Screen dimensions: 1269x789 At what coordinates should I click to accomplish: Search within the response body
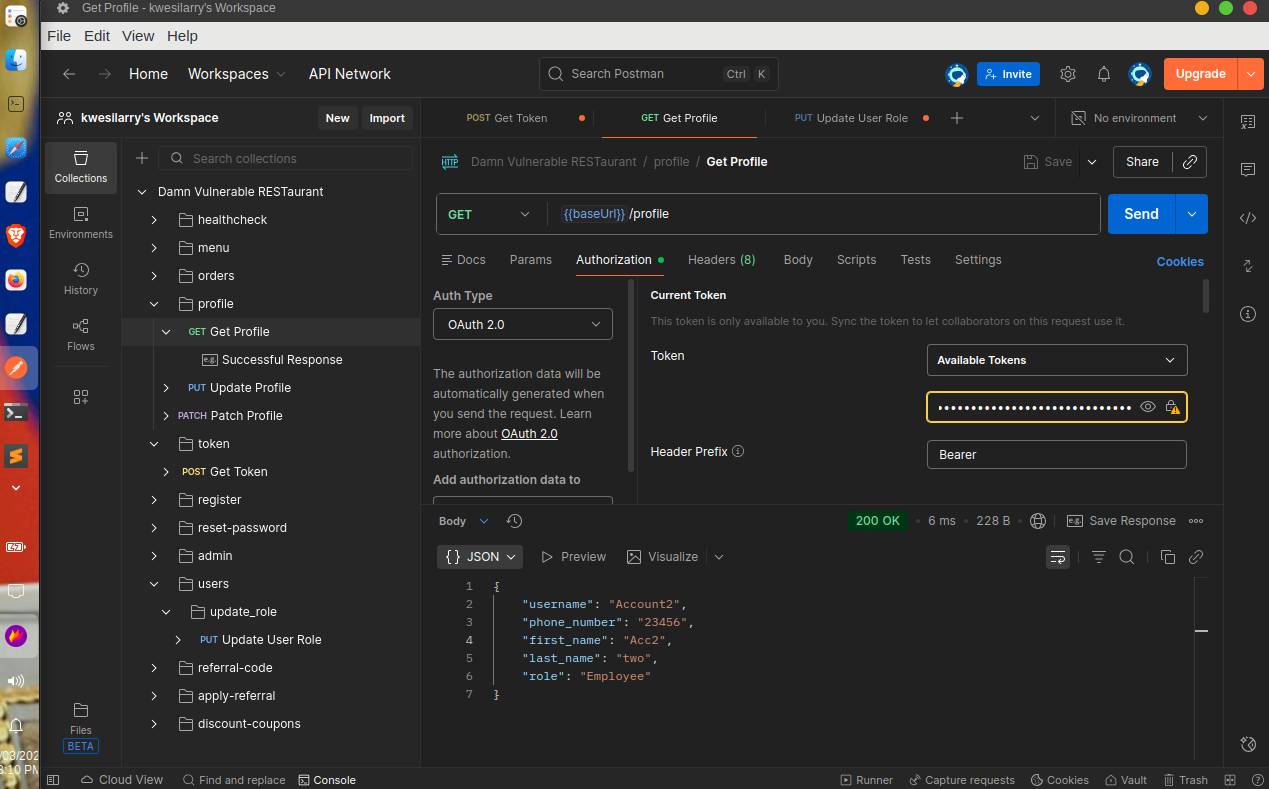(1127, 557)
